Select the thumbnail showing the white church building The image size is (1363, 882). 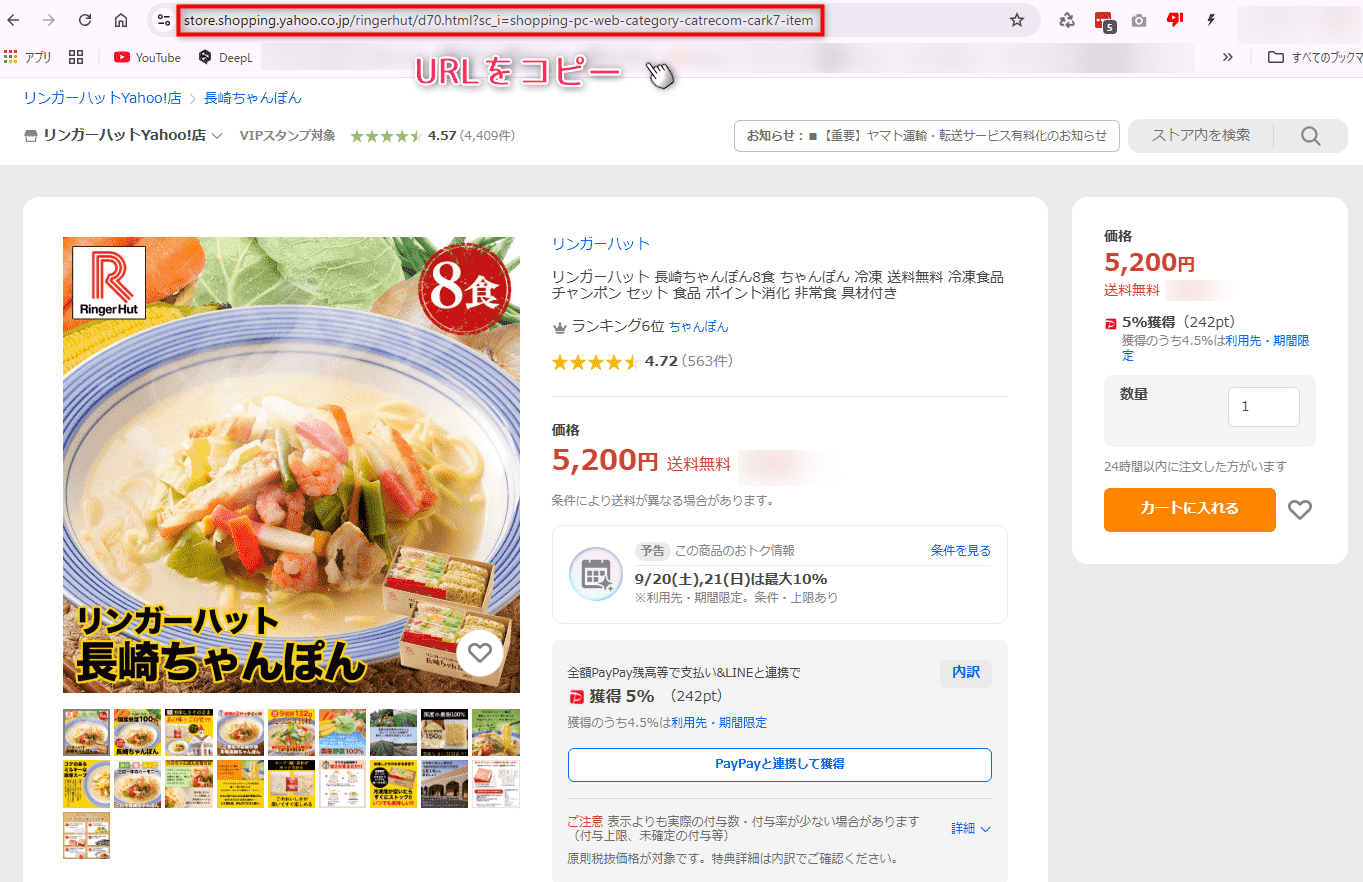pos(188,733)
